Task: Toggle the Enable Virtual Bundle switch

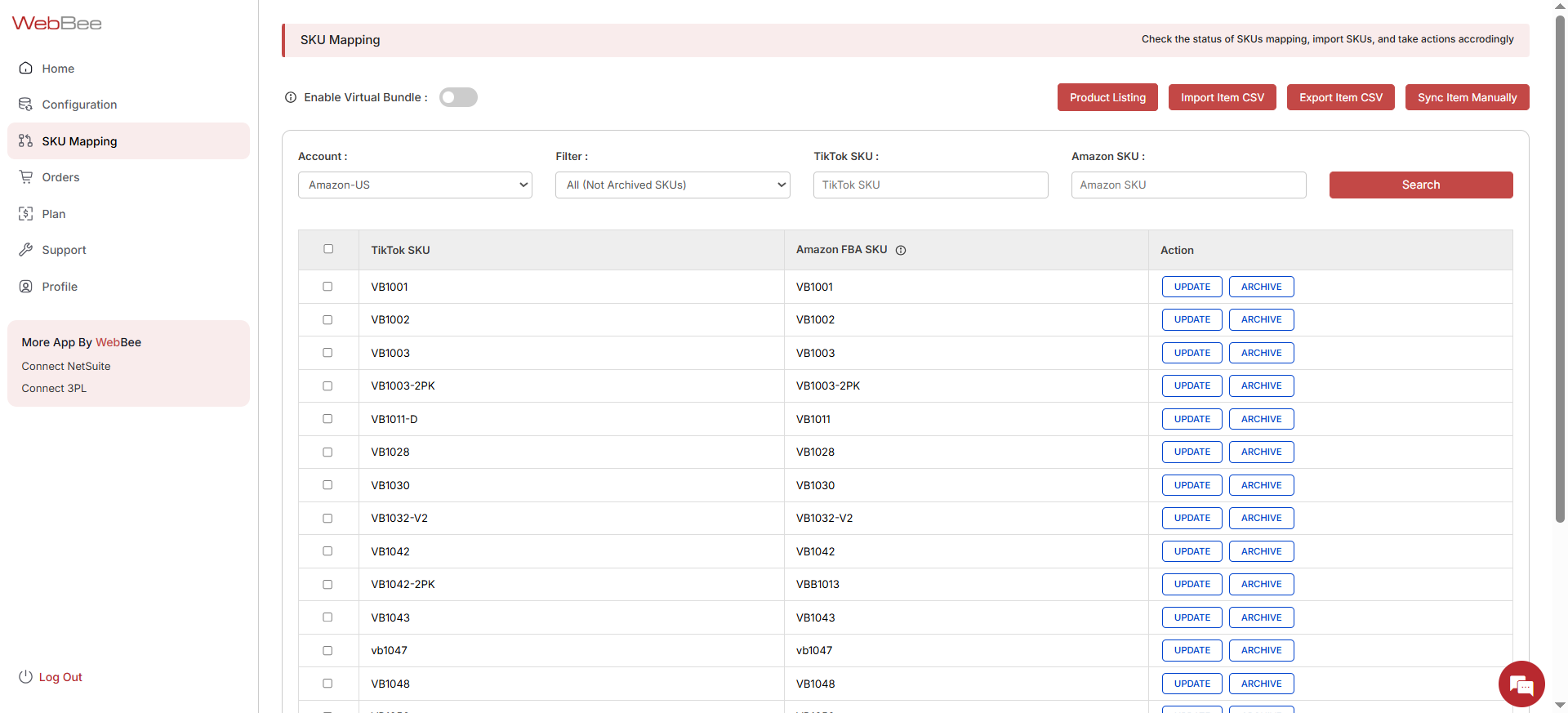Action: tap(458, 98)
